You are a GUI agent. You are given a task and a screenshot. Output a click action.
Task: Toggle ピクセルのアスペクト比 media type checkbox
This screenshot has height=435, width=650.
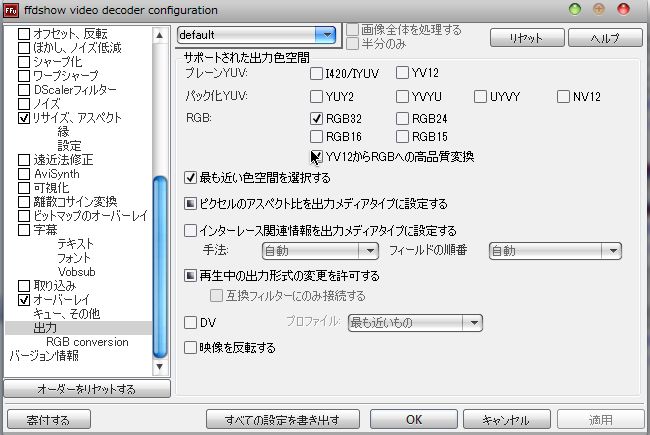pos(190,204)
